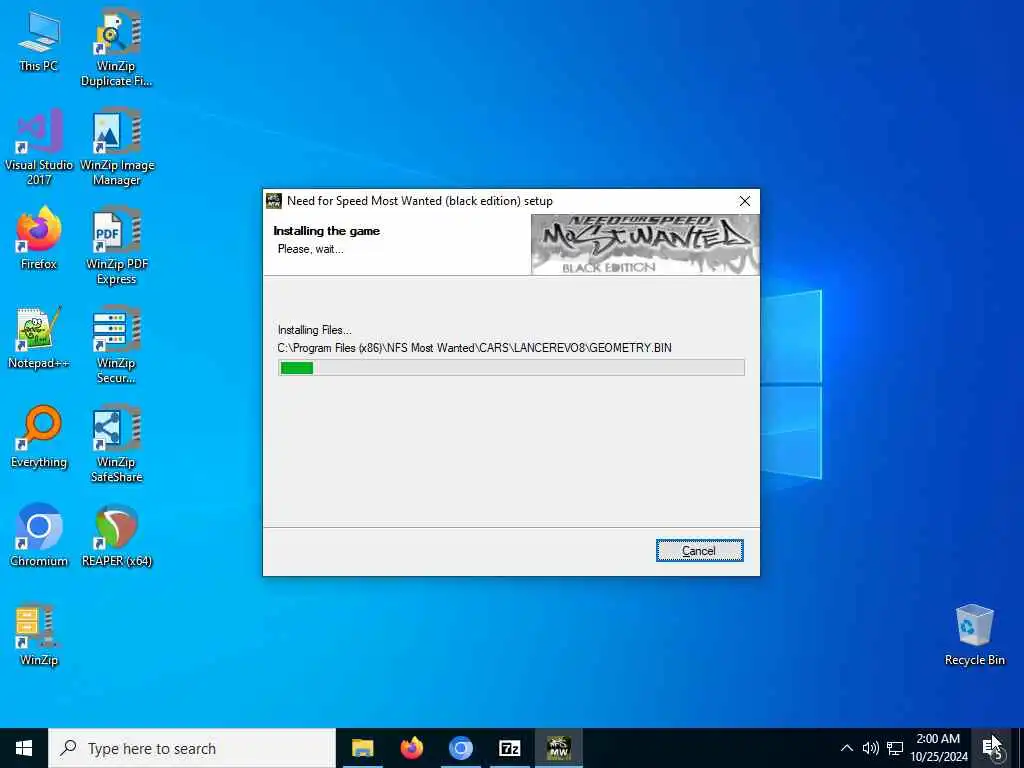This screenshot has height=768, width=1024.
Task: Show hidden system tray icons
Action: tap(846, 748)
